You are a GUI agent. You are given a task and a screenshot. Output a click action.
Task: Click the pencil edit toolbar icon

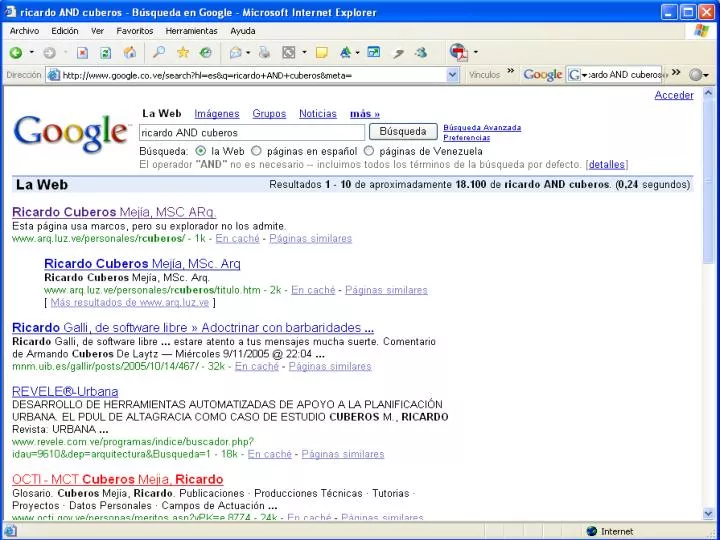pos(398,53)
